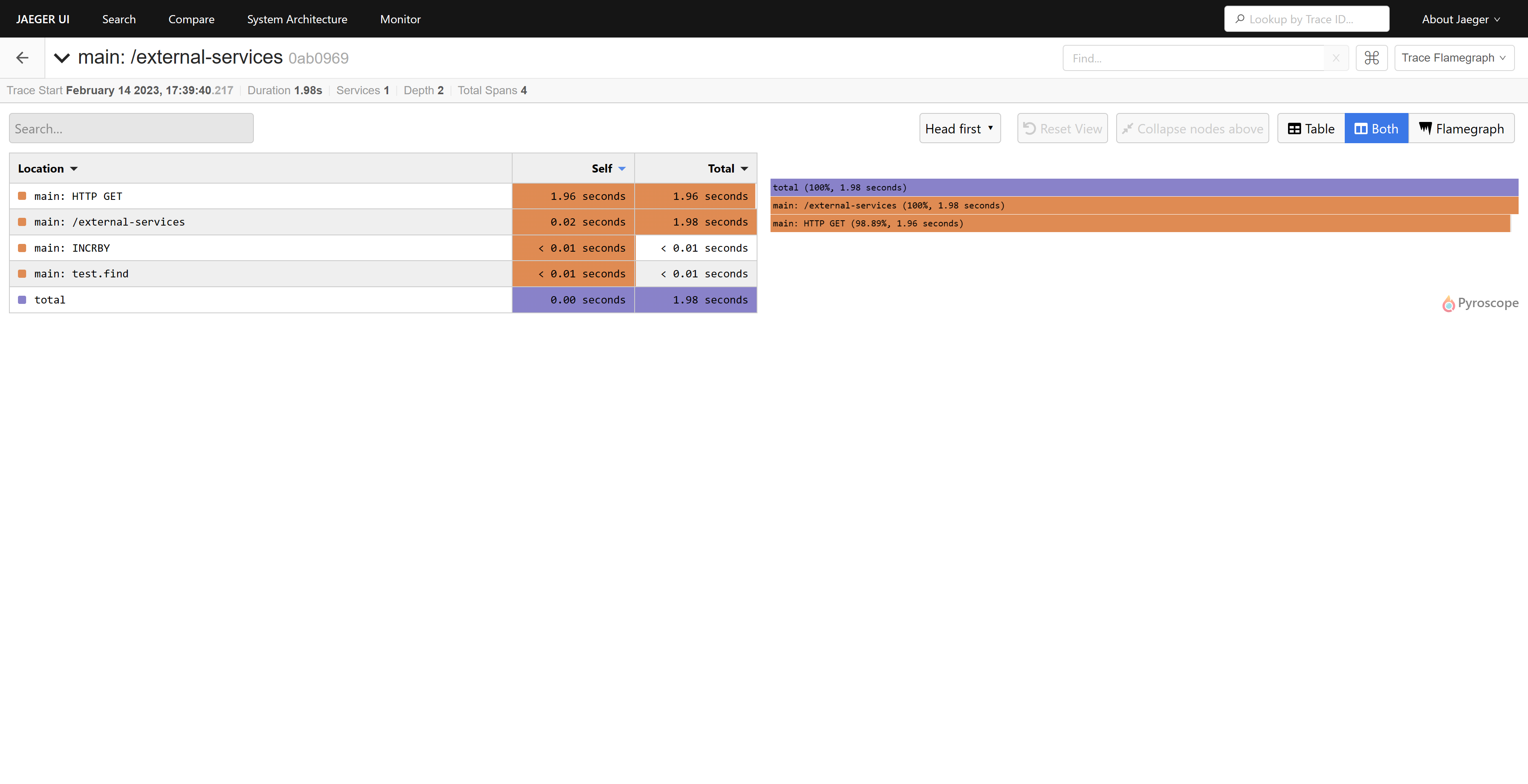Click the main: test.find table row

coord(382,273)
